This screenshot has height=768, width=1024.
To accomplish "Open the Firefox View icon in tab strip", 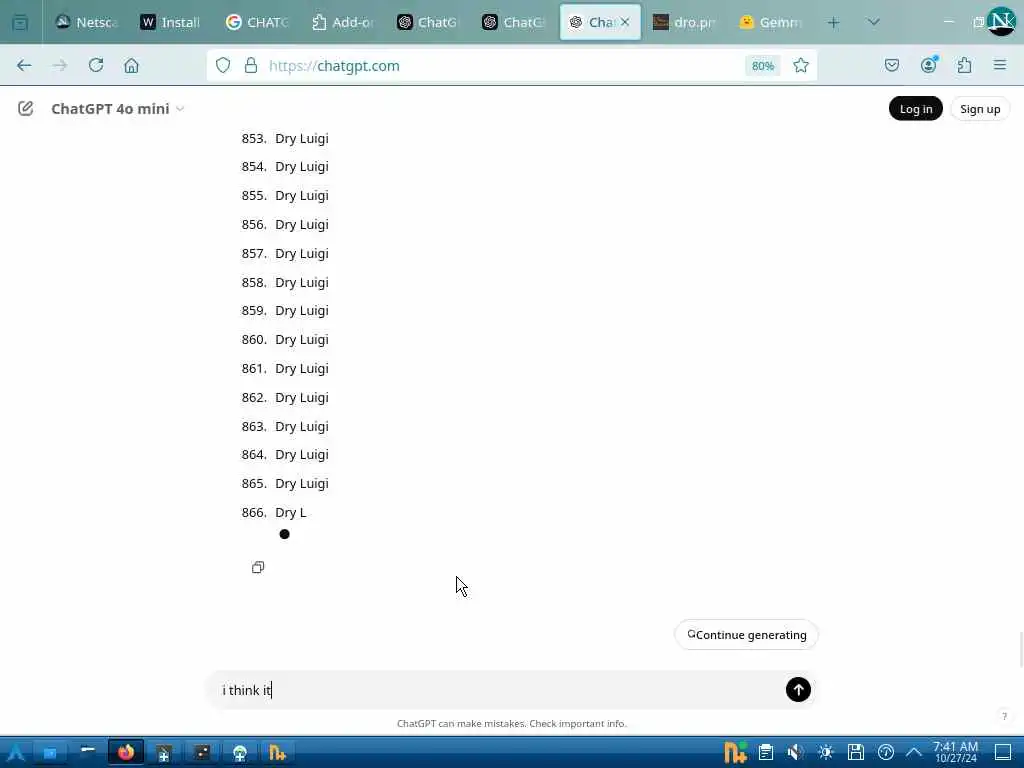I will pyautogui.click(x=20, y=23).
